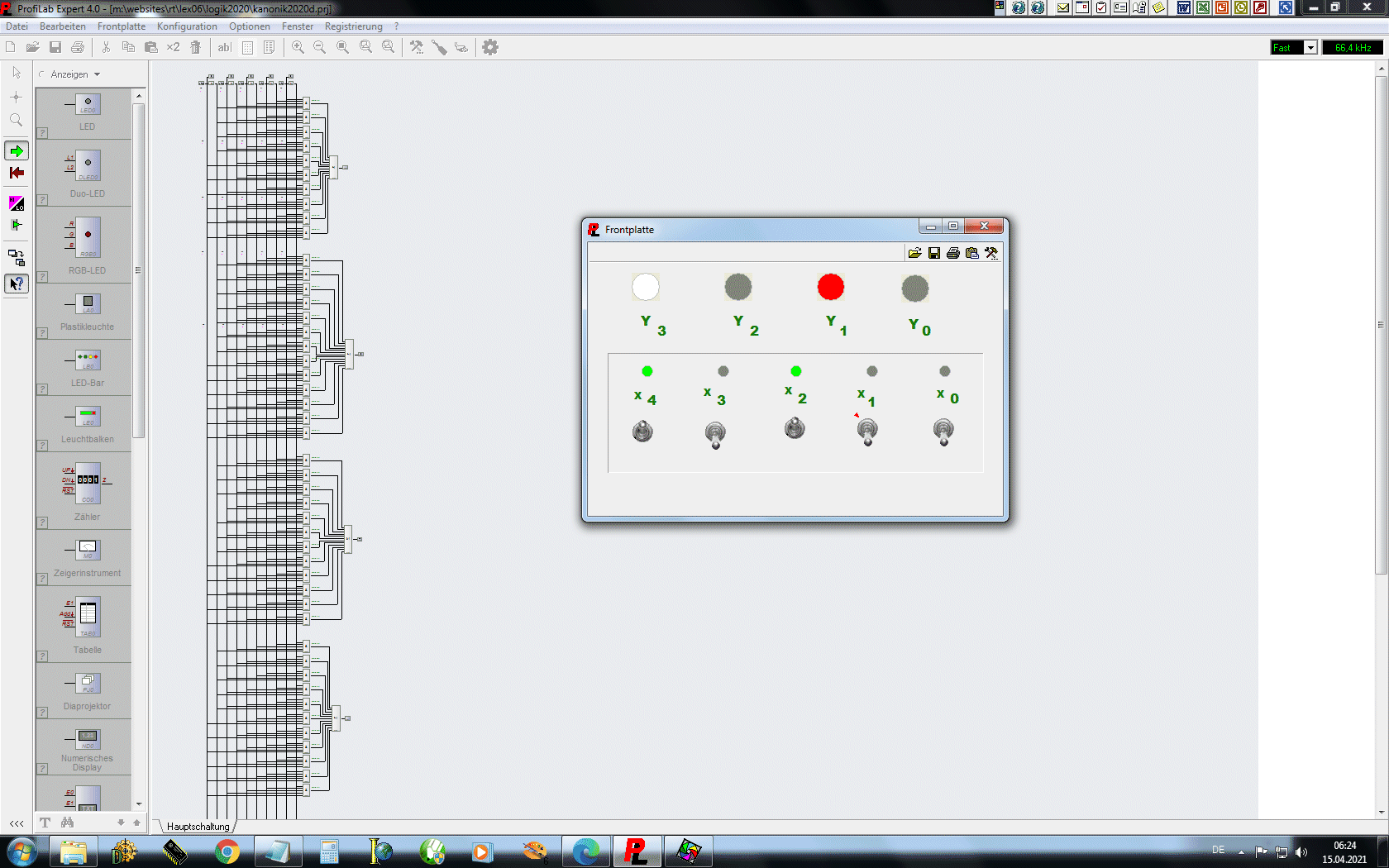Save icon in Frontplatte window toolbar

pyautogui.click(x=934, y=253)
